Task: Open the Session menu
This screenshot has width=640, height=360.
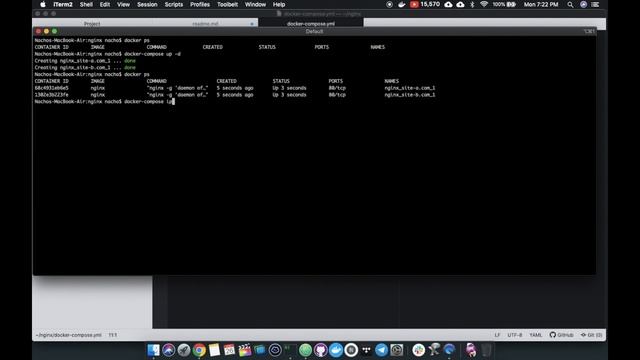Action: point(147,4)
